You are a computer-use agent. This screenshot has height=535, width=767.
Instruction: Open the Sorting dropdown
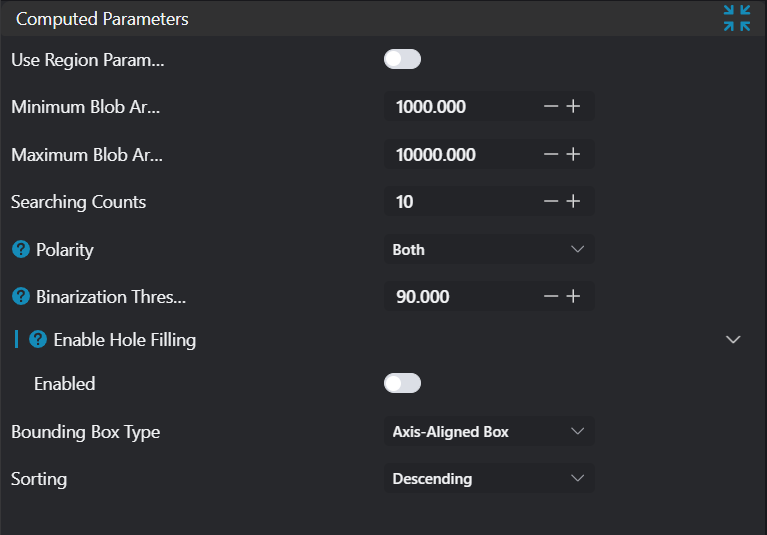[x=488, y=478]
